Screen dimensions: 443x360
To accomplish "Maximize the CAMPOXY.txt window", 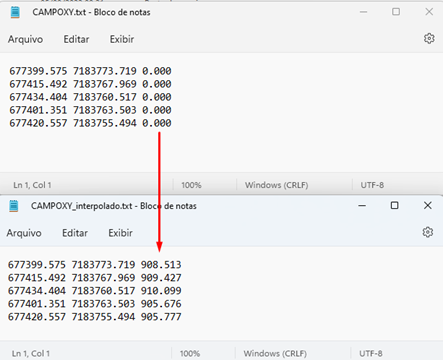I will [x=396, y=12].
